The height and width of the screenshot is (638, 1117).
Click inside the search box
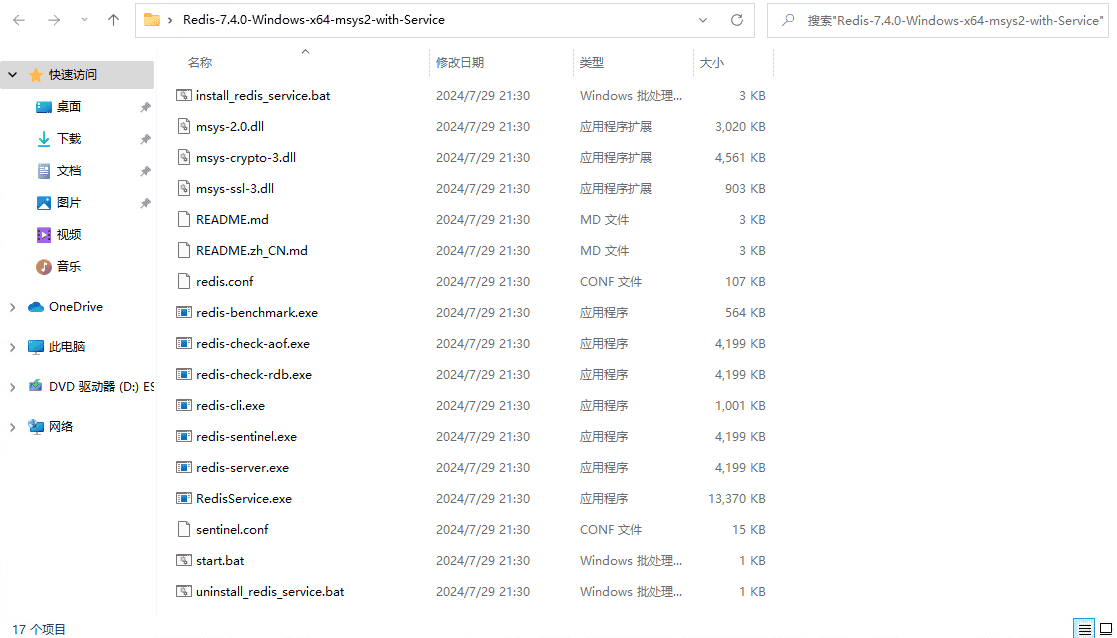point(940,19)
